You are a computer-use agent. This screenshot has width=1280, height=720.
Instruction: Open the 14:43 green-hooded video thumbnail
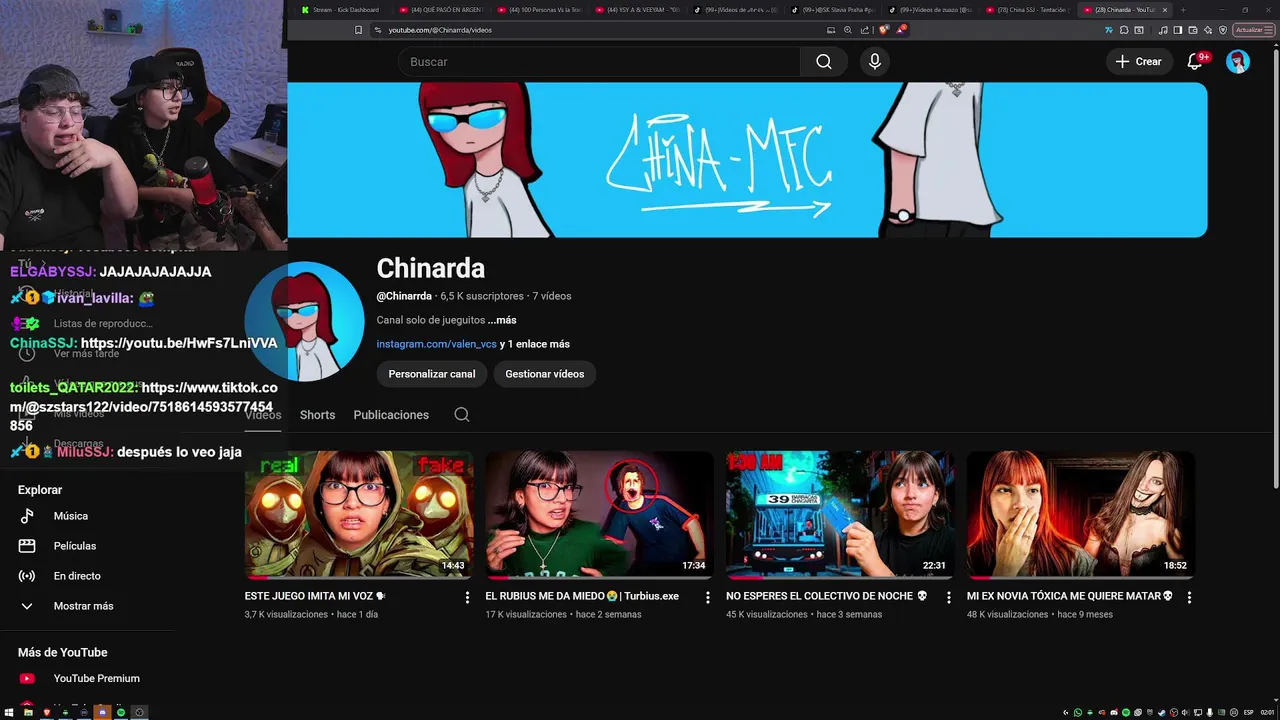(359, 514)
